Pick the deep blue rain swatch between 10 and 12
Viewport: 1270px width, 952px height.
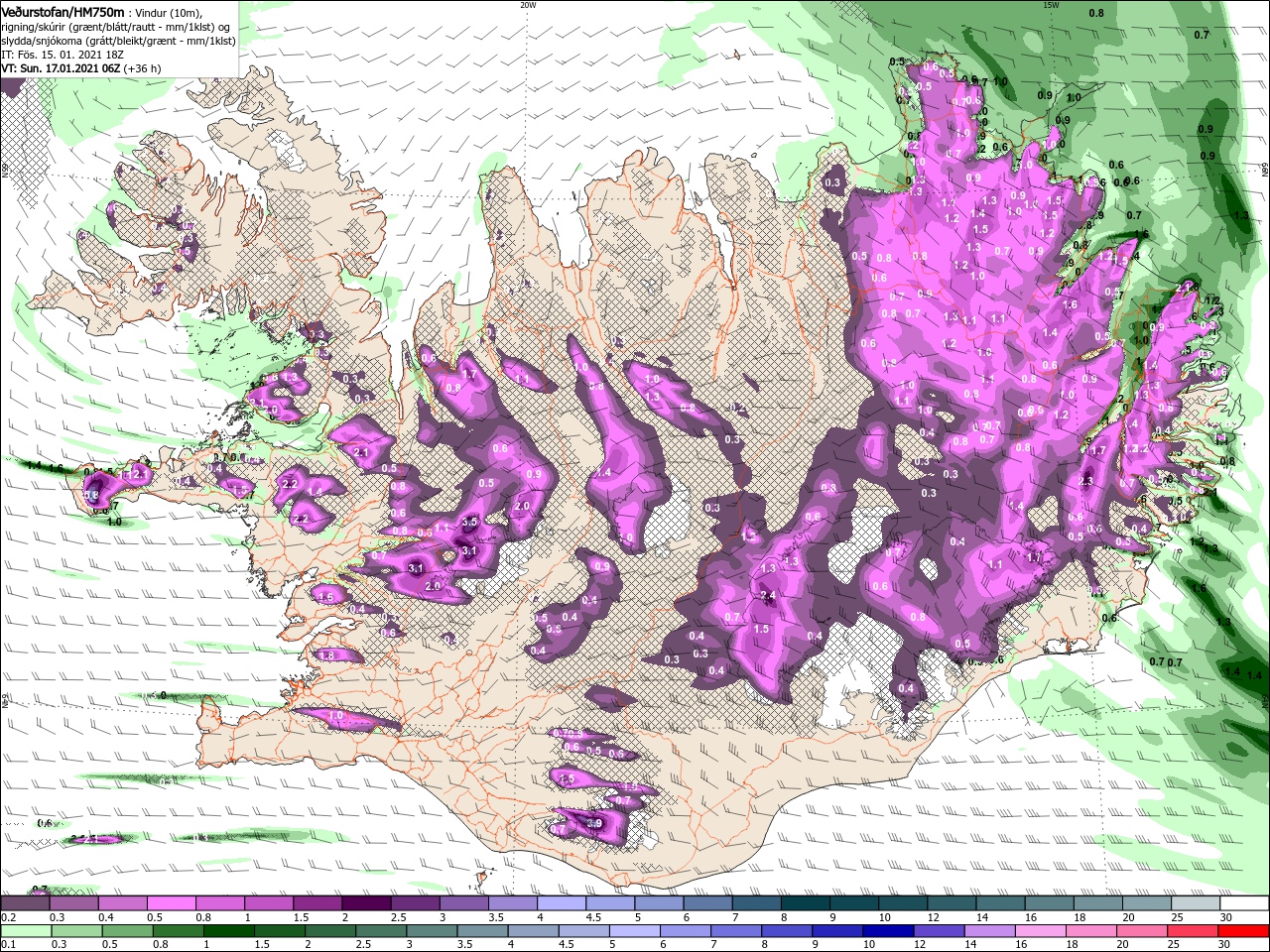click(x=889, y=931)
